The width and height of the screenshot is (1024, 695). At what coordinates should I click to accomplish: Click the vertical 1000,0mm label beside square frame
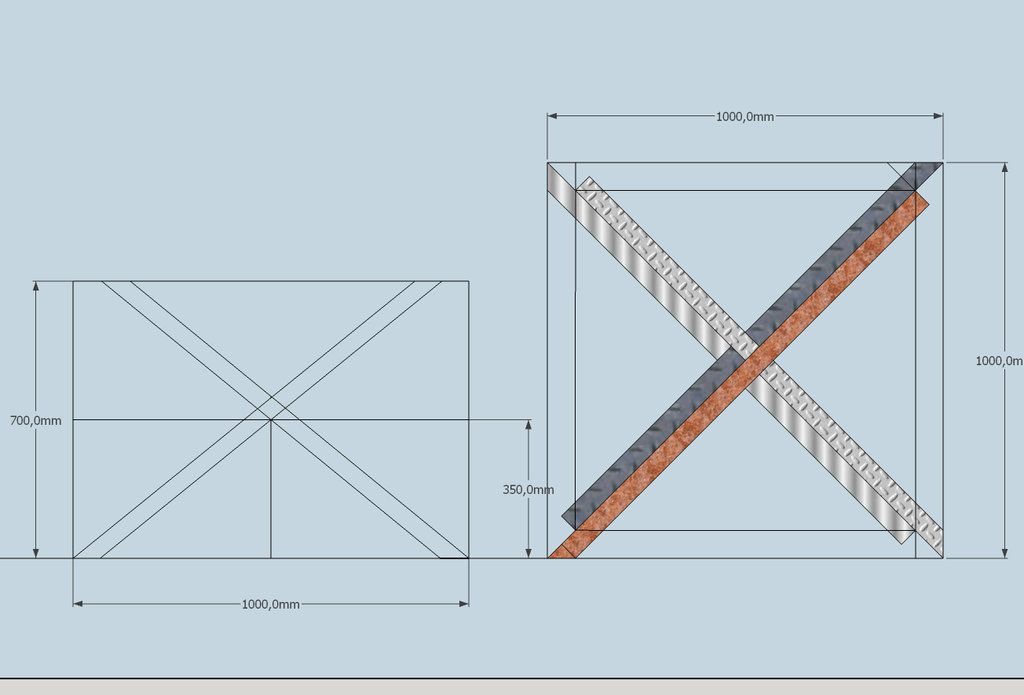[x=999, y=361]
